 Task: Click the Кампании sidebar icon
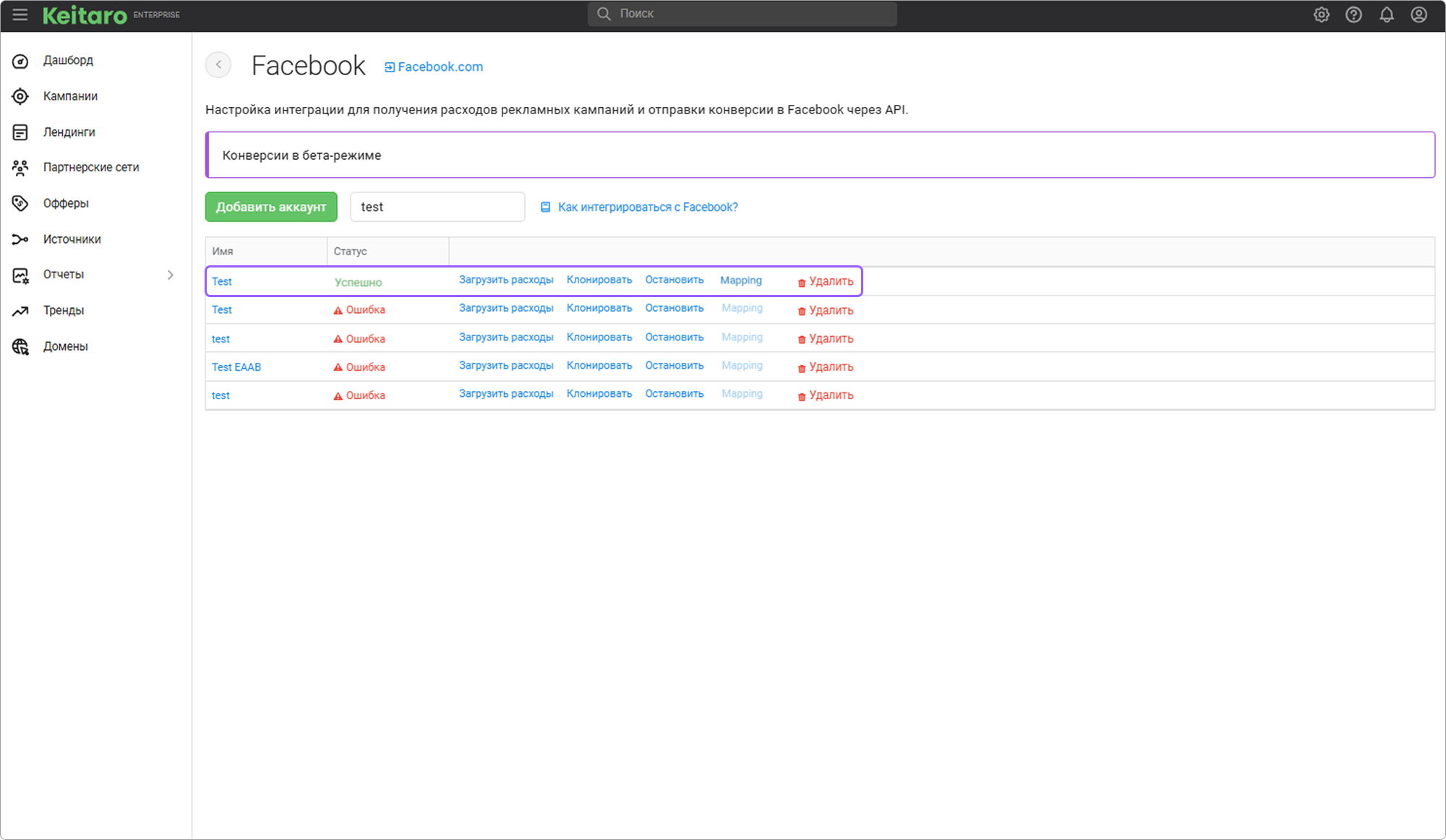(x=20, y=96)
